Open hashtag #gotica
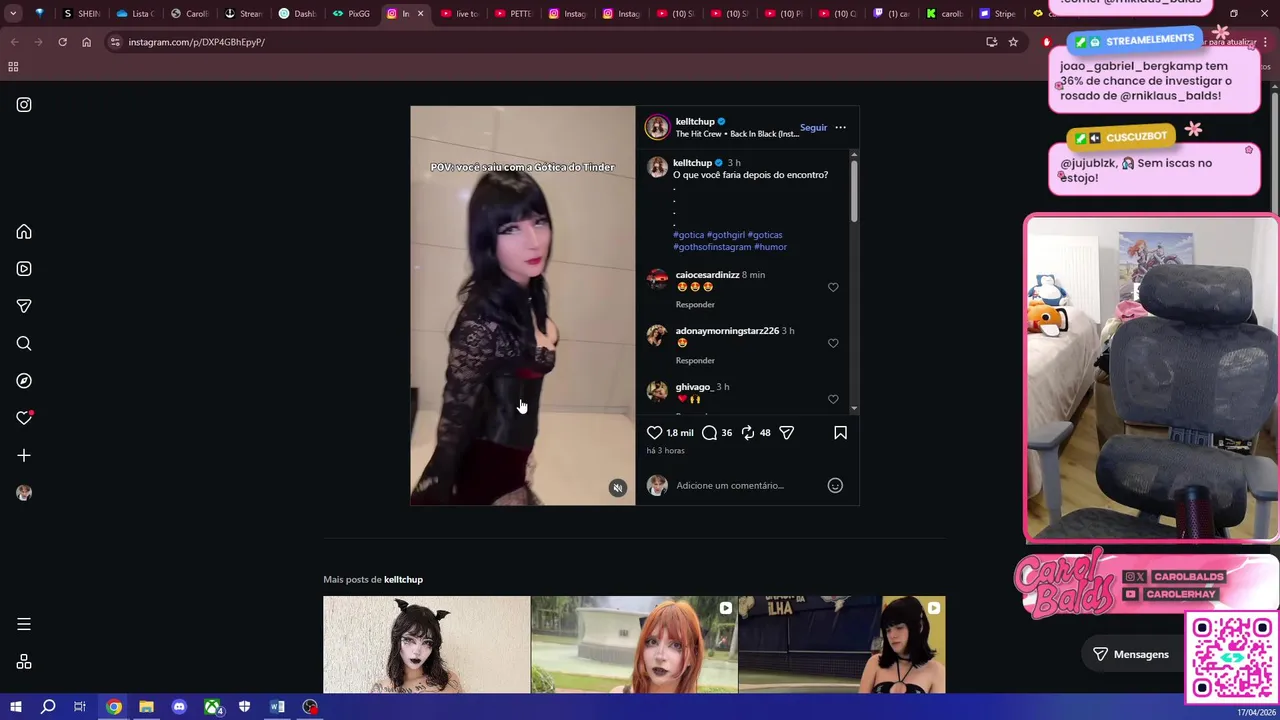 coord(688,235)
